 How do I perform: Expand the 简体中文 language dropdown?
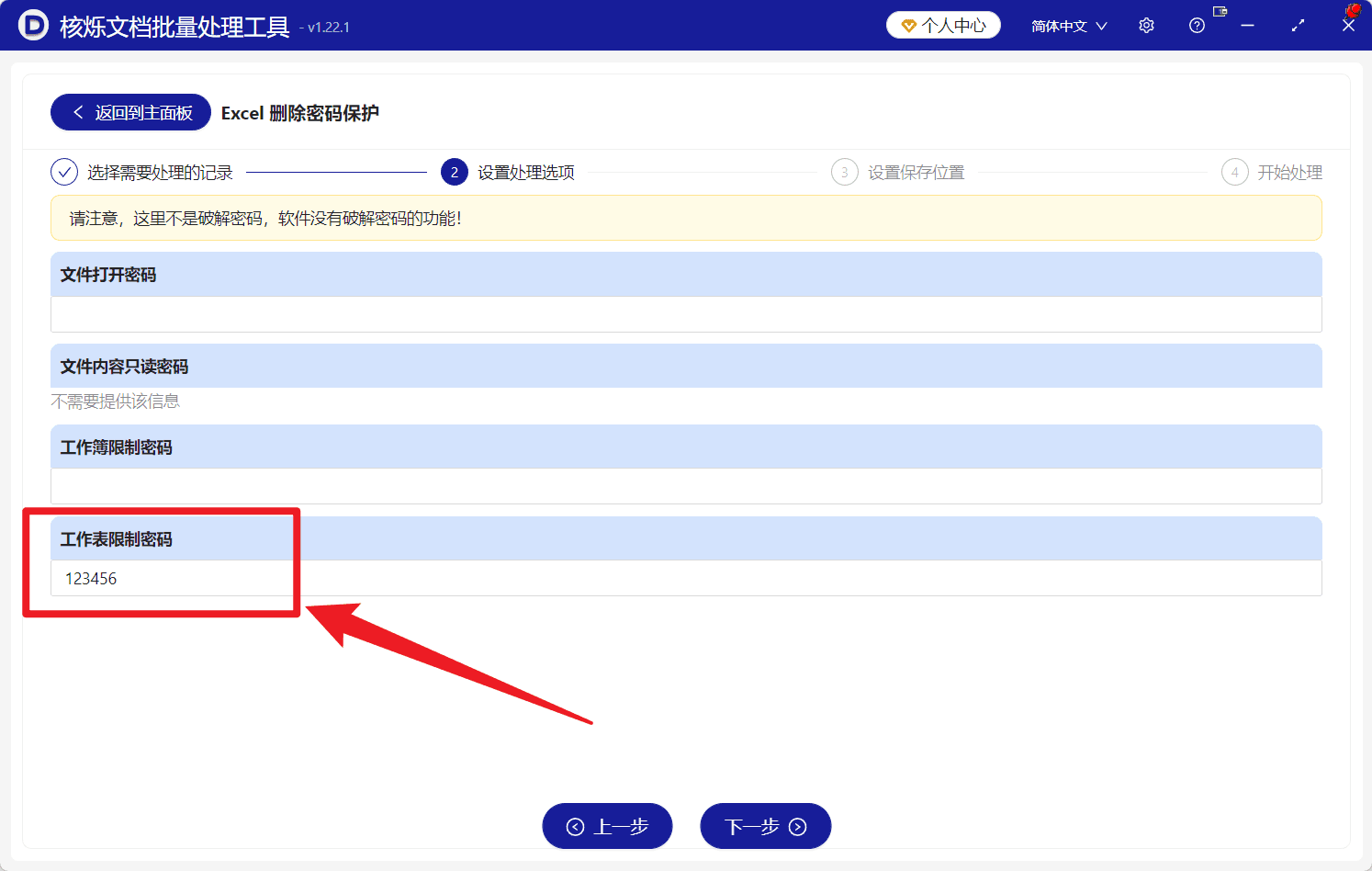click(x=1069, y=26)
